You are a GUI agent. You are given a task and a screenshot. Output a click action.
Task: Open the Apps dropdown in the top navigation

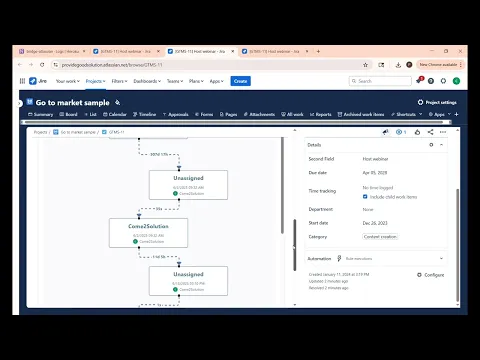[x=217, y=81]
